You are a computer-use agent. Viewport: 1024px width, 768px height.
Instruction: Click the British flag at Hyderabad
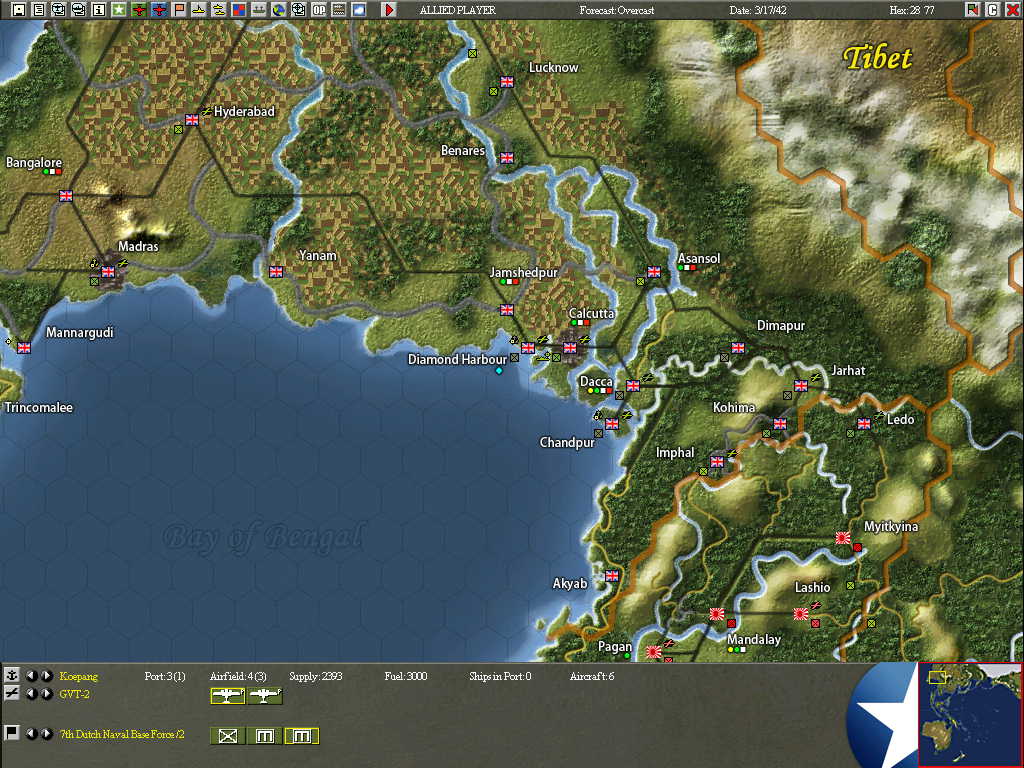click(x=192, y=120)
